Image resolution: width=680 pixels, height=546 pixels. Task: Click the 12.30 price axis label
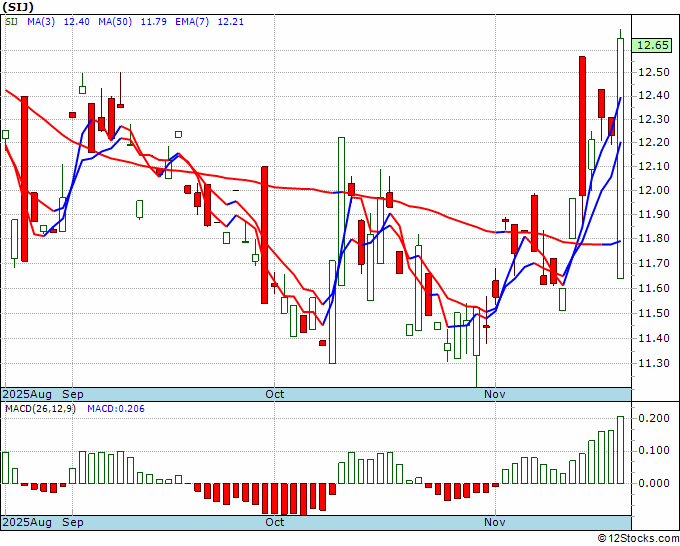(x=654, y=119)
